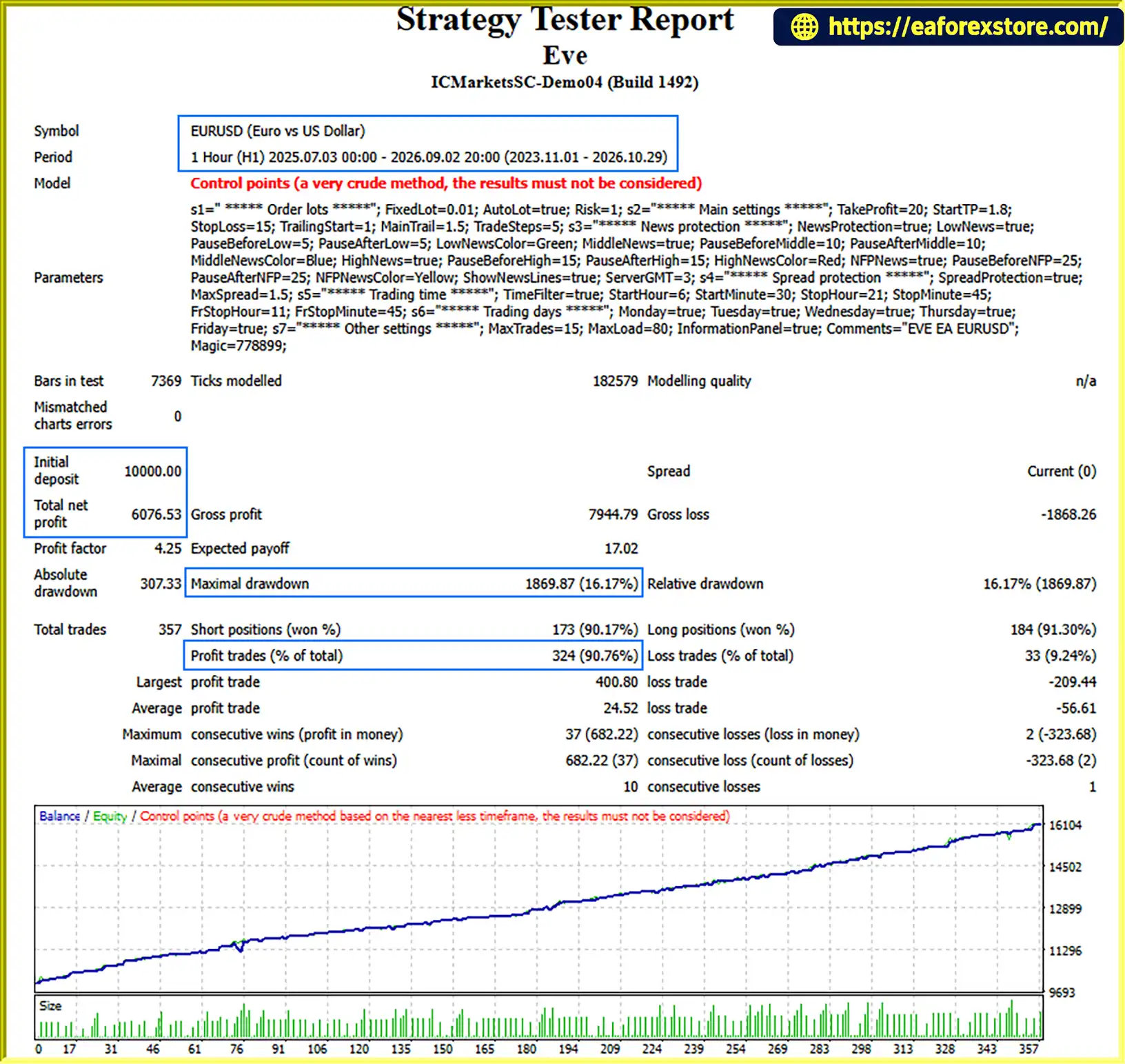Viewport: 1125px width, 1064px height.
Task: Click the red 'Control points' model warning
Action: pos(446,183)
